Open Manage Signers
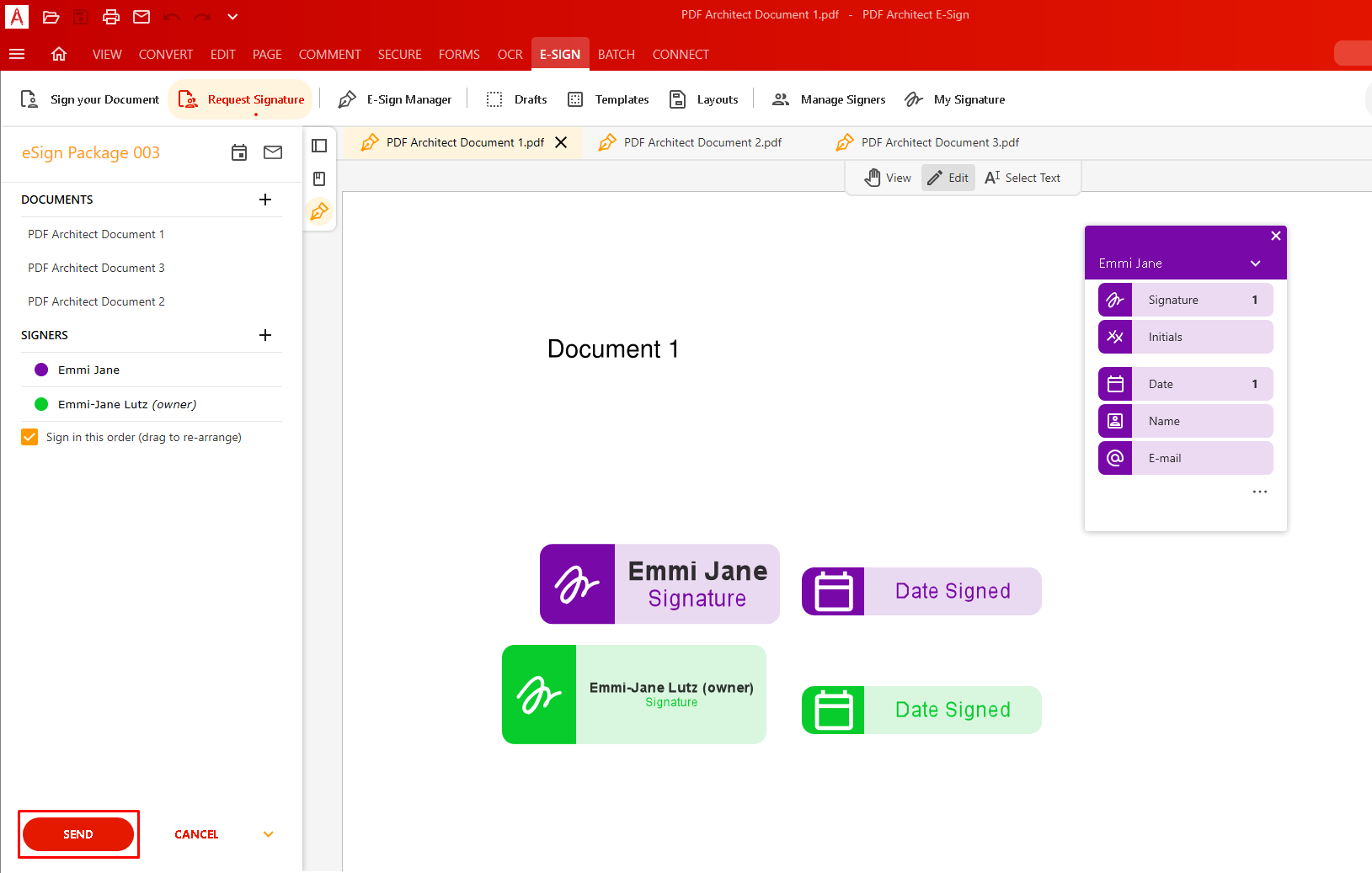This screenshot has width=1372, height=873. (x=829, y=99)
